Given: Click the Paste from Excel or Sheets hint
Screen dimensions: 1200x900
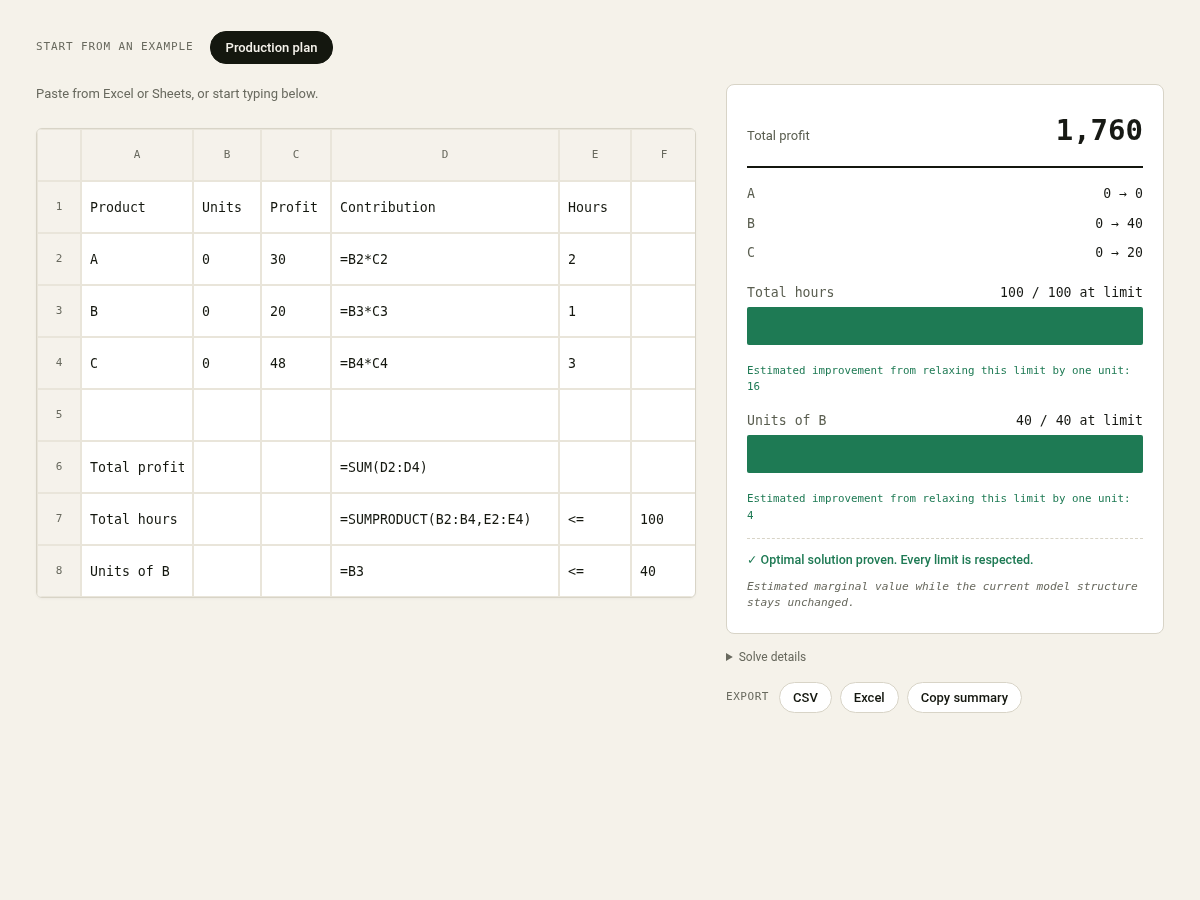Looking at the screenshot, I should point(177,93).
